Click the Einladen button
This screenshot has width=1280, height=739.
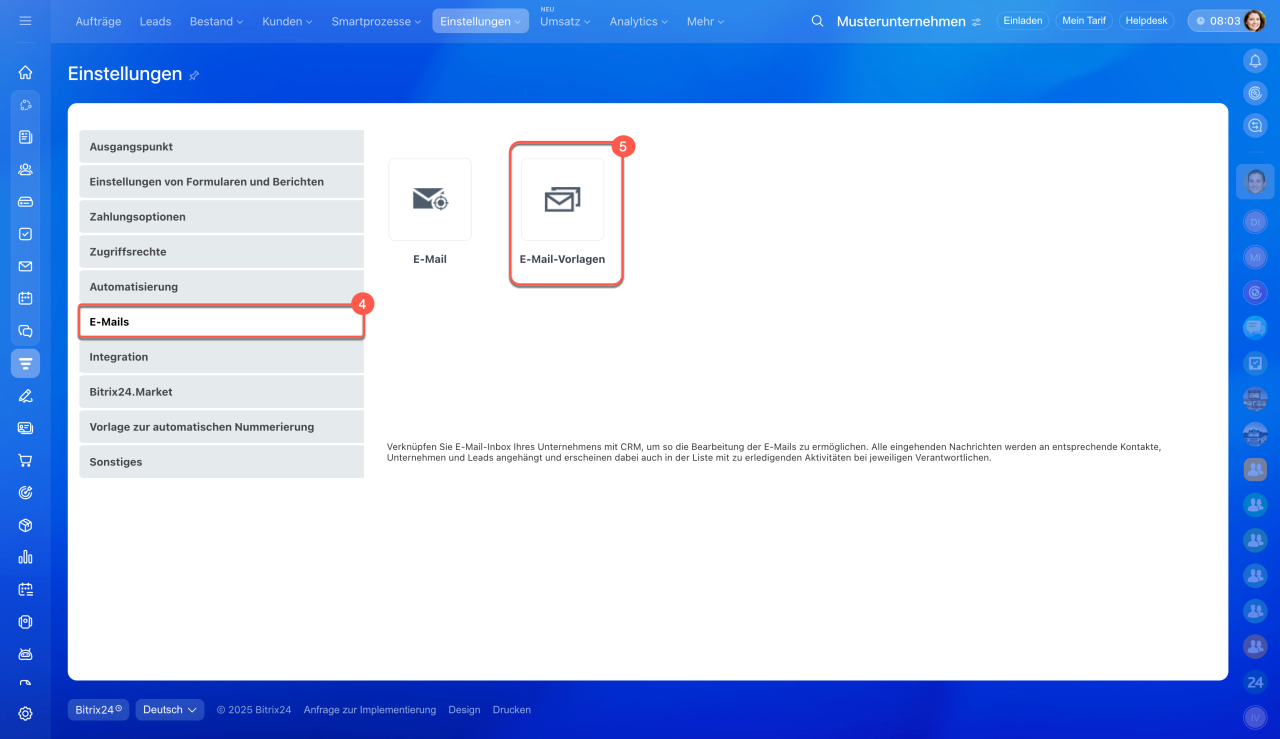1023,21
